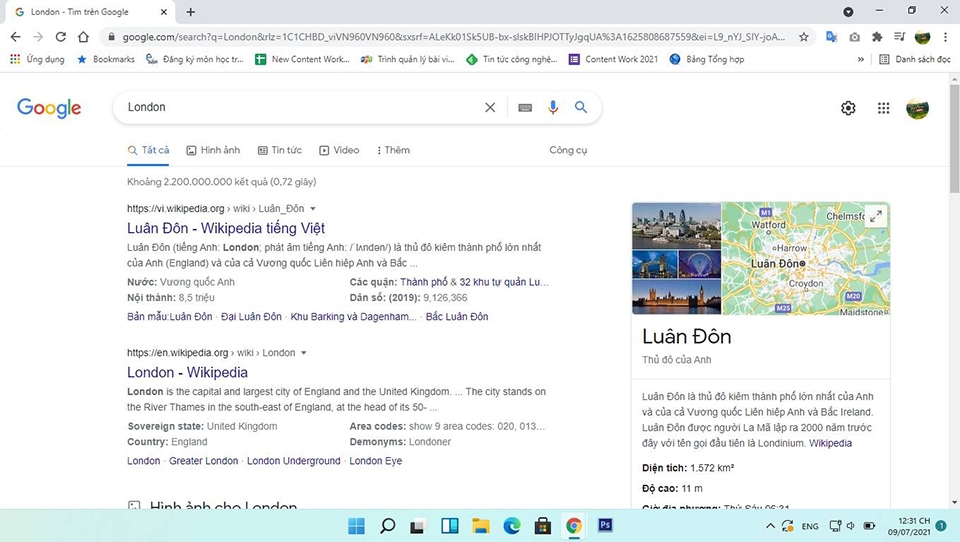Open Google search settings gear
The height and width of the screenshot is (542, 960).
point(848,108)
